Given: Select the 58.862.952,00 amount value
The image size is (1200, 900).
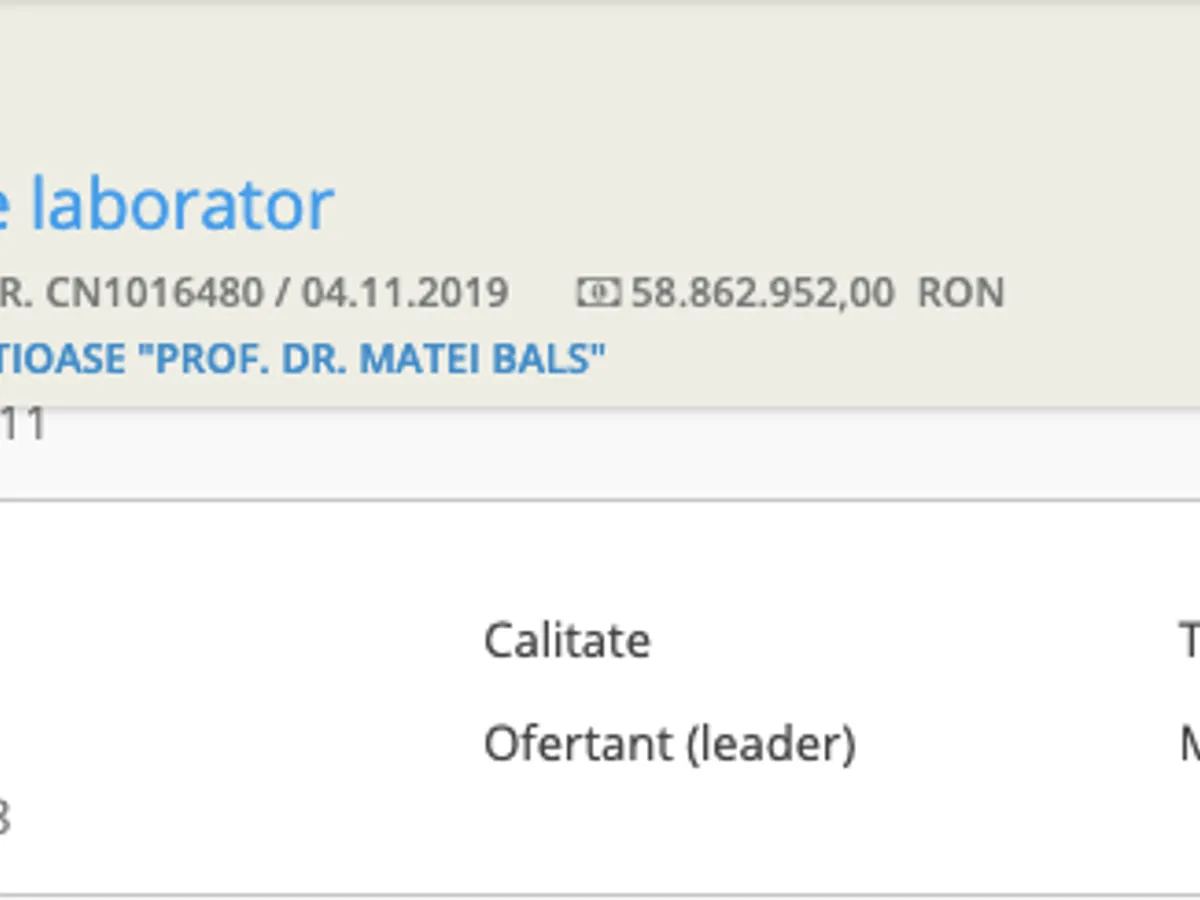Looking at the screenshot, I should (x=762, y=293).
